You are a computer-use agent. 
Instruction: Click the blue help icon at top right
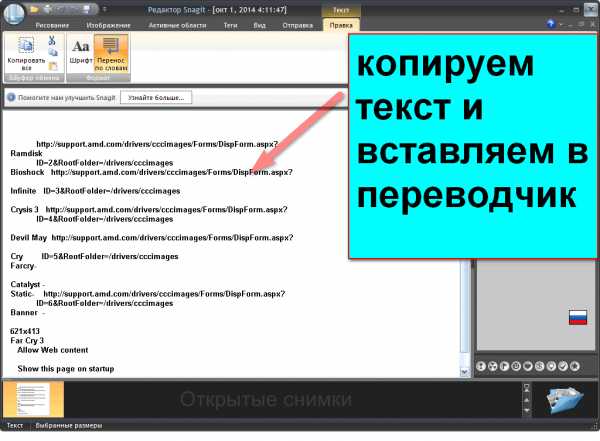pos(551,24)
